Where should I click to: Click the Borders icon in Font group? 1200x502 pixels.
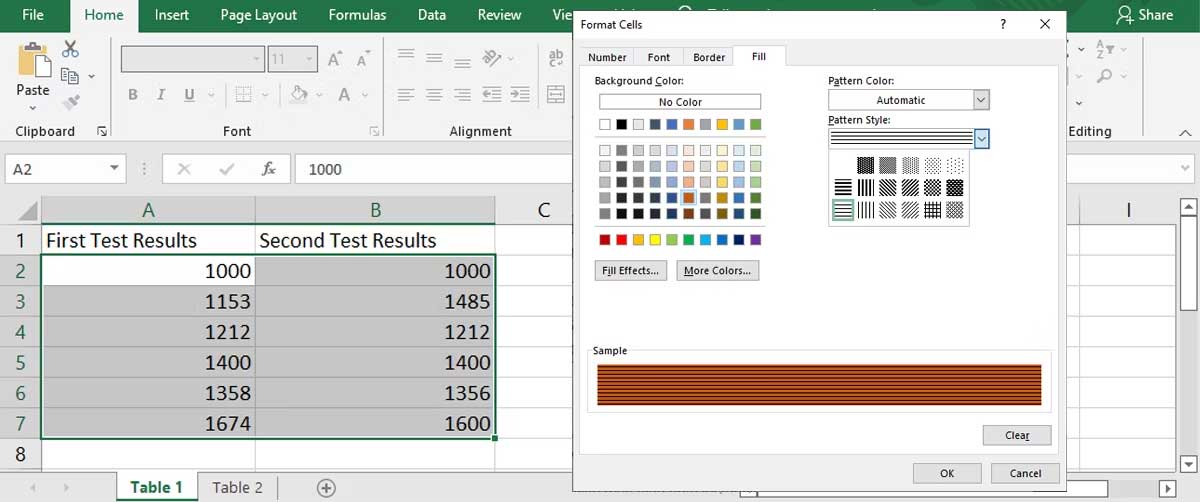tap(242, 95)
